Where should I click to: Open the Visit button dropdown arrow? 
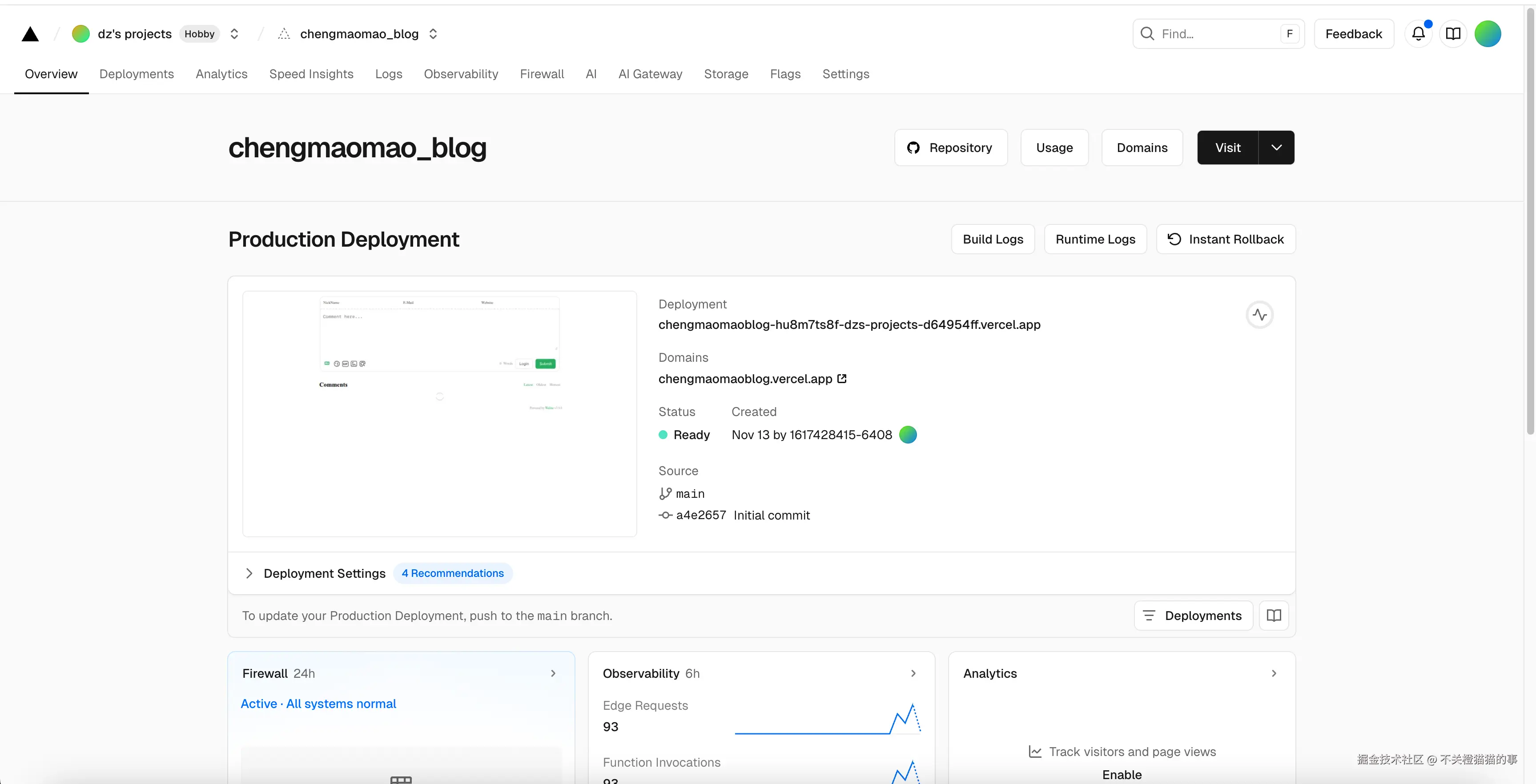(1276, 148)
